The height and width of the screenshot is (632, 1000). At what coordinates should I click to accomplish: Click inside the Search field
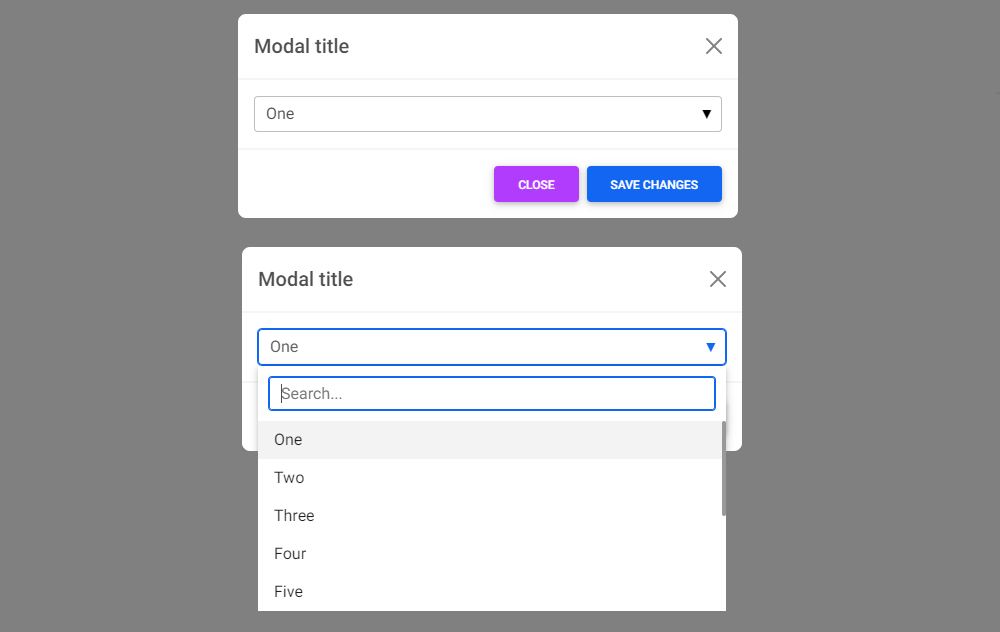tap(491, 393)
